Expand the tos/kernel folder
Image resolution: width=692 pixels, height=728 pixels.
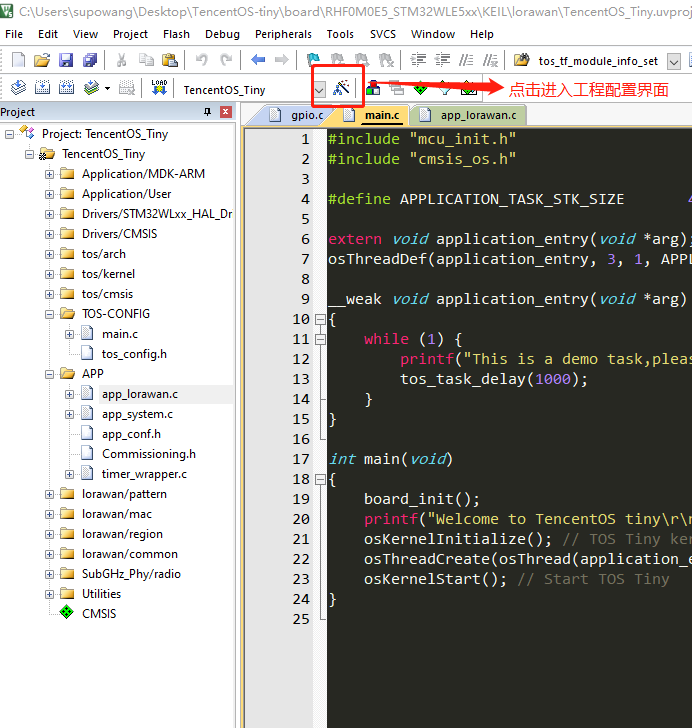[49, 274]
